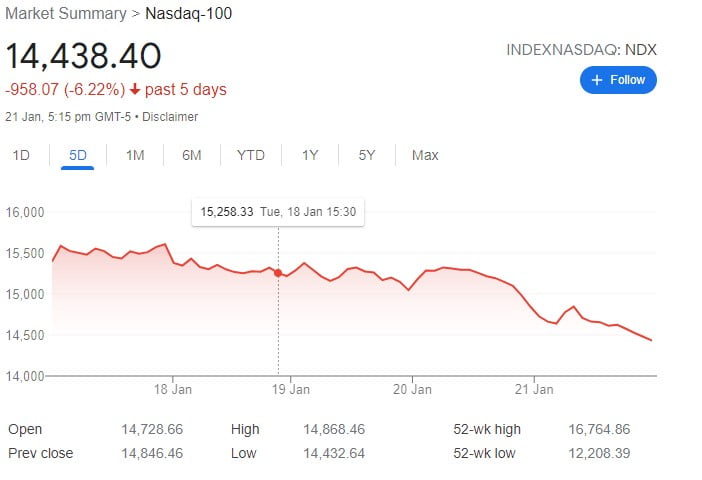Switch to the 1D range tab
The width and height of the screenshot is (702, 480).
click(x=21, y=155)
